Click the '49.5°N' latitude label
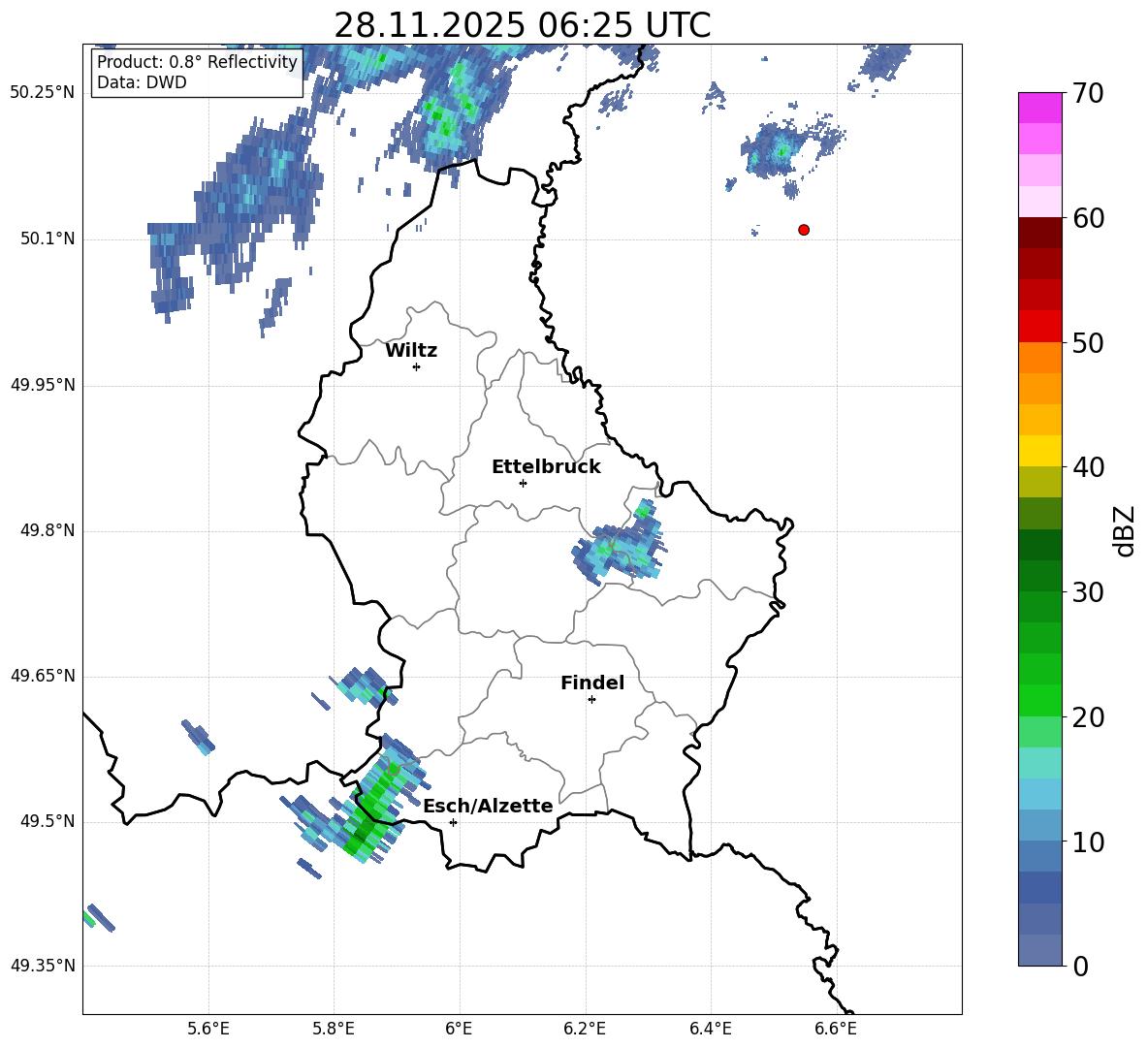 click(x=48, y=821)
